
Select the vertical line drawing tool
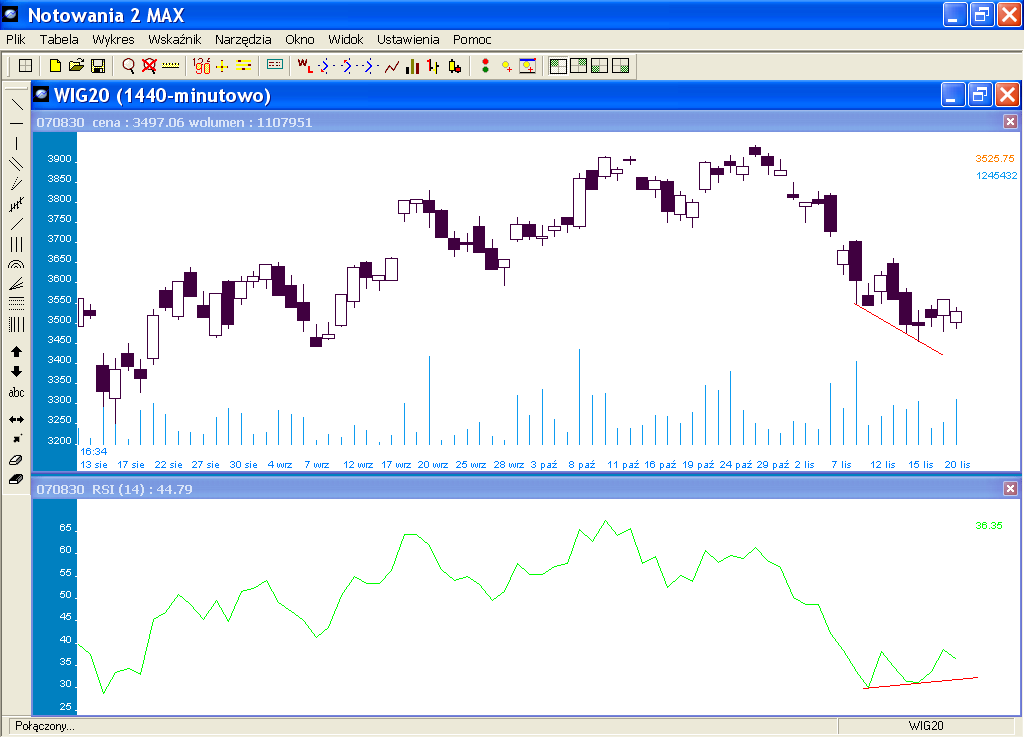coord(16,144)
